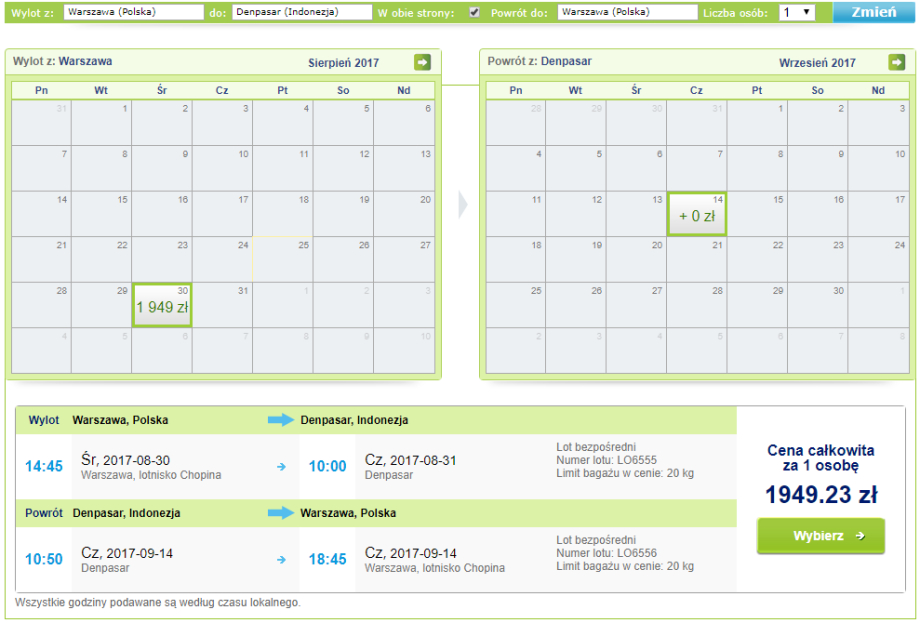Choose August 31 in departure calendar
This screenshot has width=920, height=623.
click(x=222, y=304)
